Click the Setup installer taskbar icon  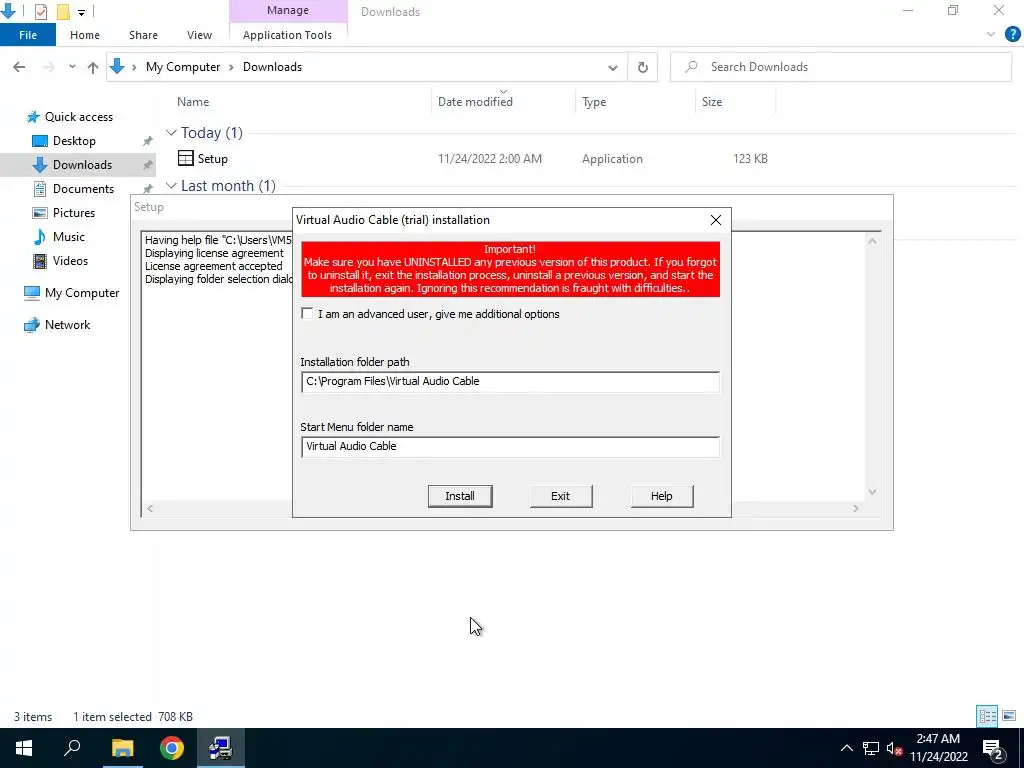(221, 748)
